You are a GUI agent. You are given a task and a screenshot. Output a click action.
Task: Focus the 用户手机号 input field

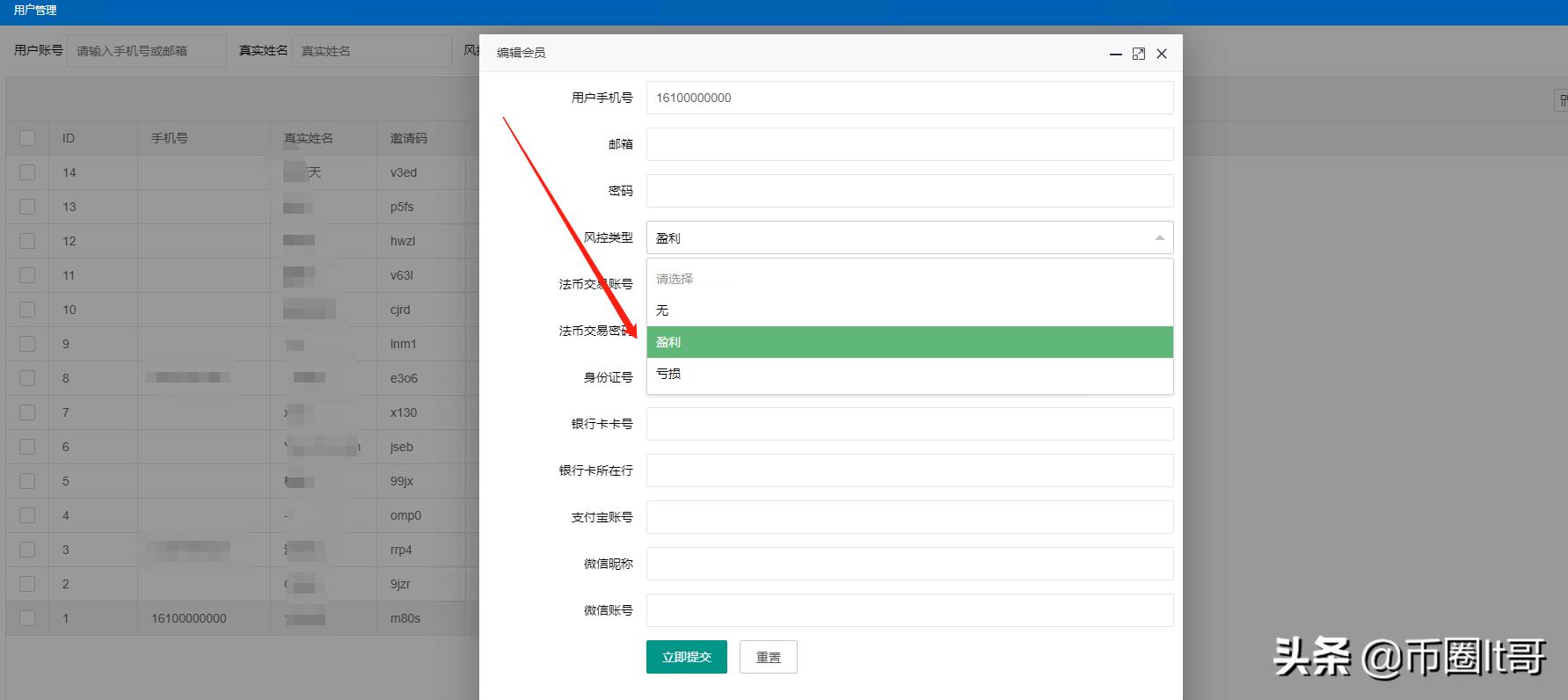(x=910, y=98)
